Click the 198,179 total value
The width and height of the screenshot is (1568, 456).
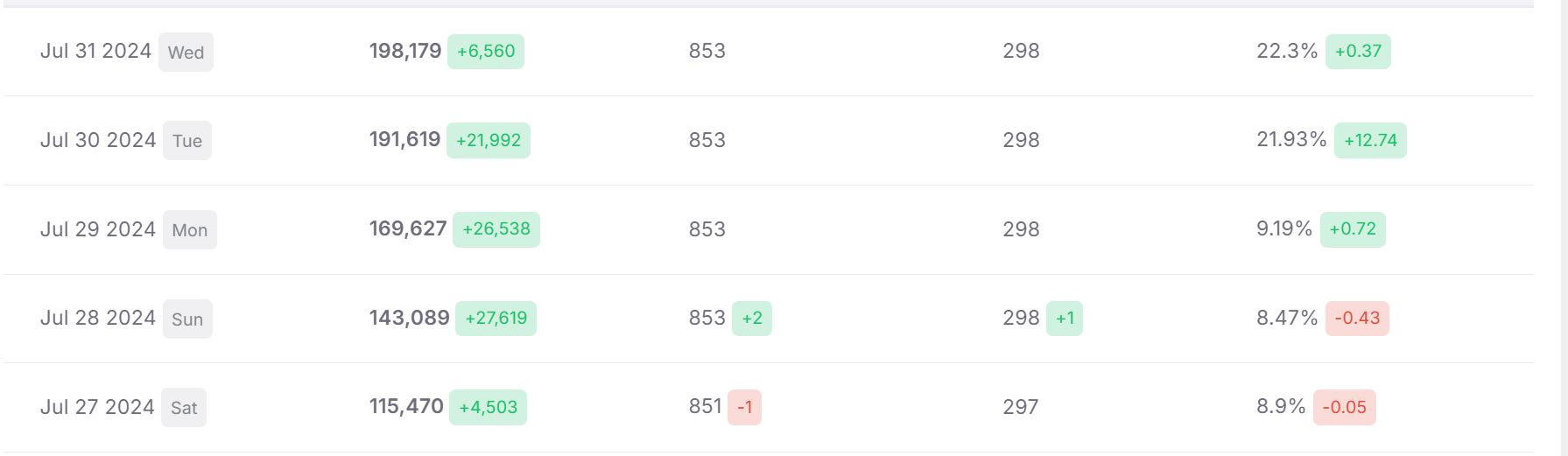(405, 52)
